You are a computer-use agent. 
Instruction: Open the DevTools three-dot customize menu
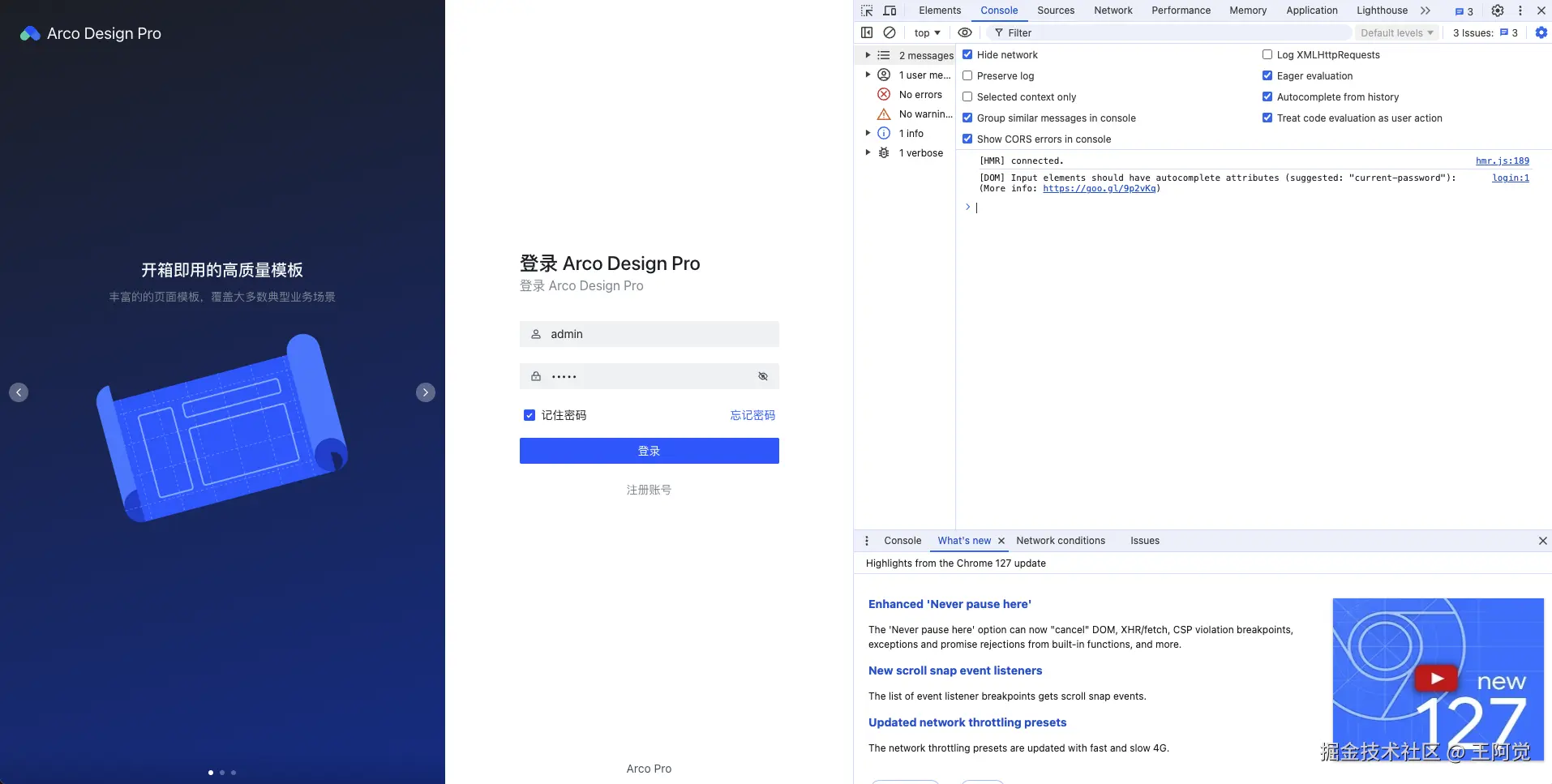click(1520, 11)
